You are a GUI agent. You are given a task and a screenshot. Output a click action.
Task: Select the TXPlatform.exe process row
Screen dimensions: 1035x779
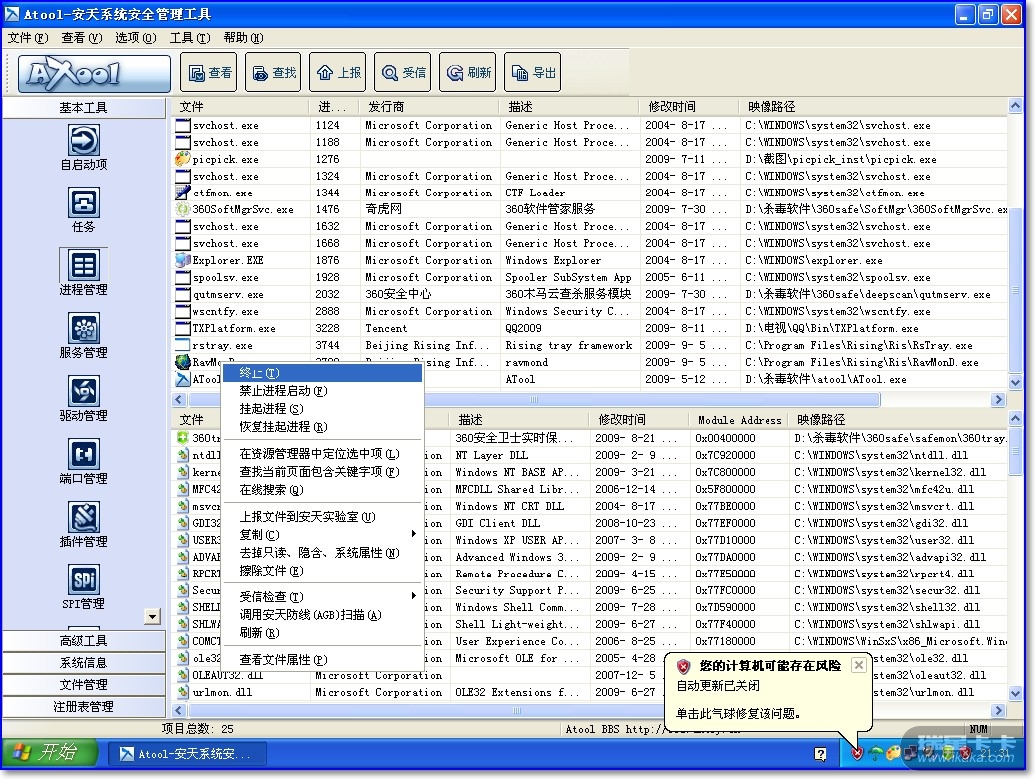point(591,328)
